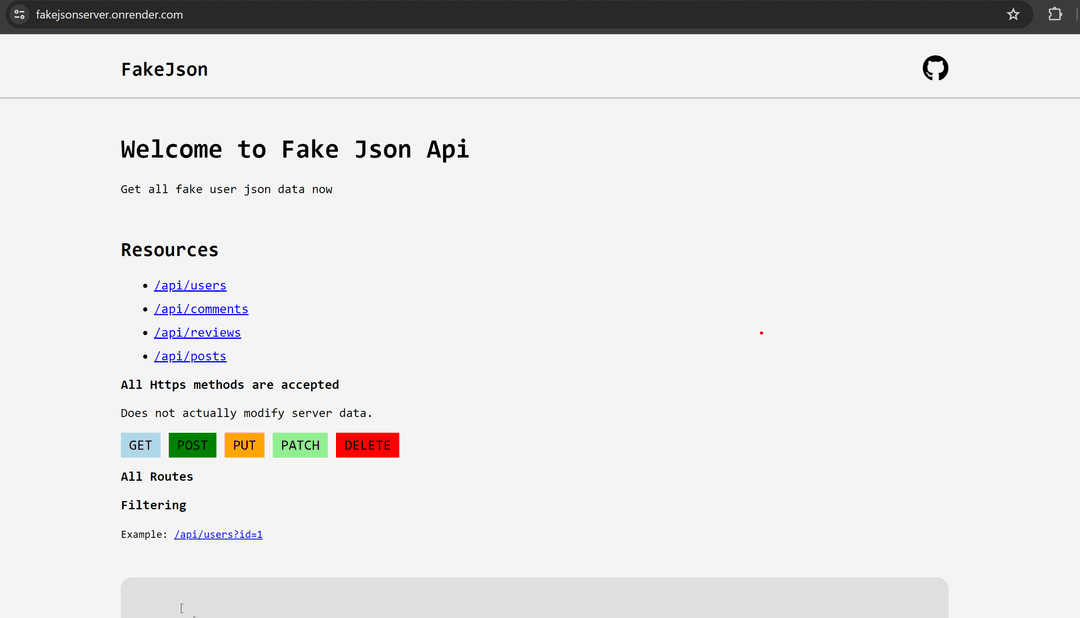Follow the /api/users?id=1 example link
Viewport: 1080px width, 618px height.
point(218,535)
